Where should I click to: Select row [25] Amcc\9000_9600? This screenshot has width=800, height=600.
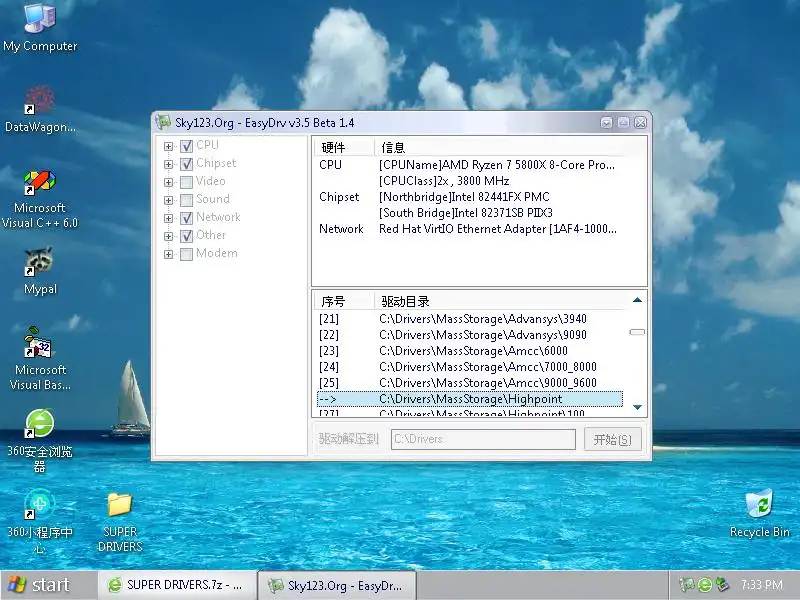(x=469, y=383)
